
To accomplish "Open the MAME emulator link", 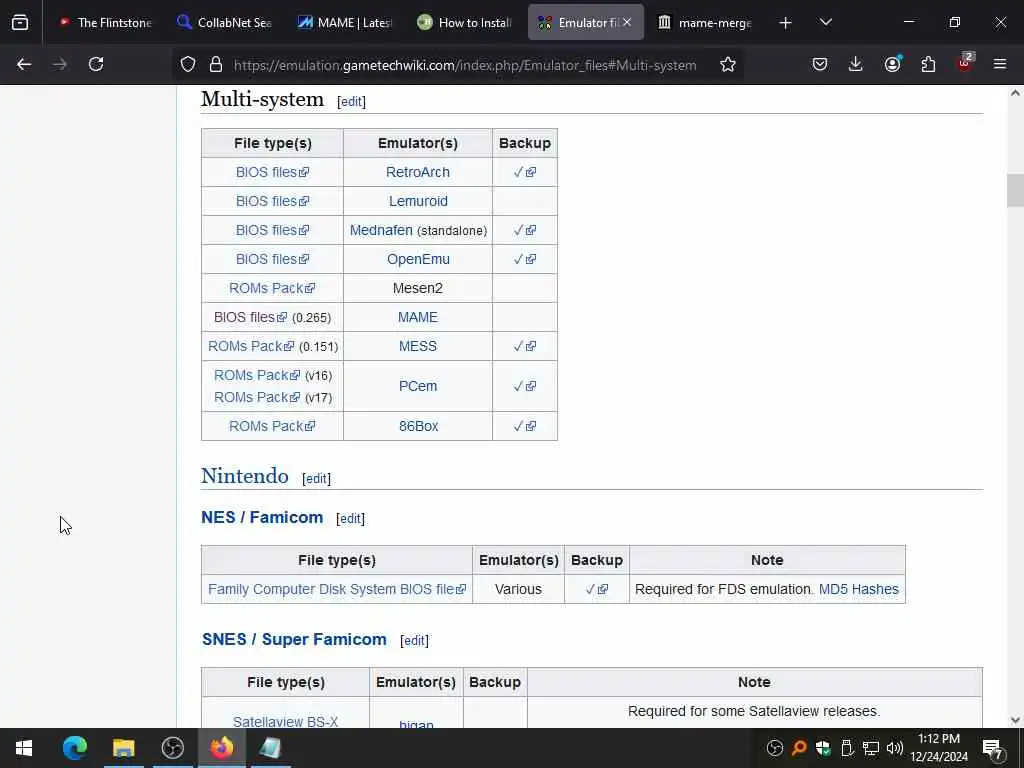I will (x=418, y=317).
